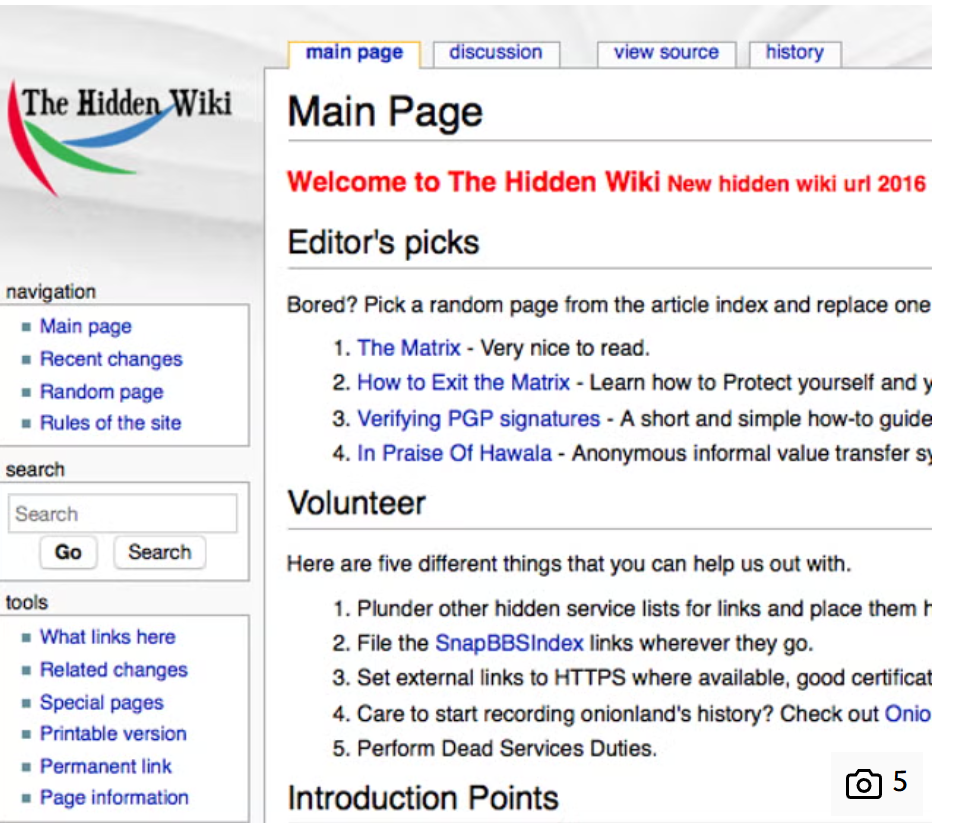Open the view source tab
963x823 pixels.
coord(666,53)
